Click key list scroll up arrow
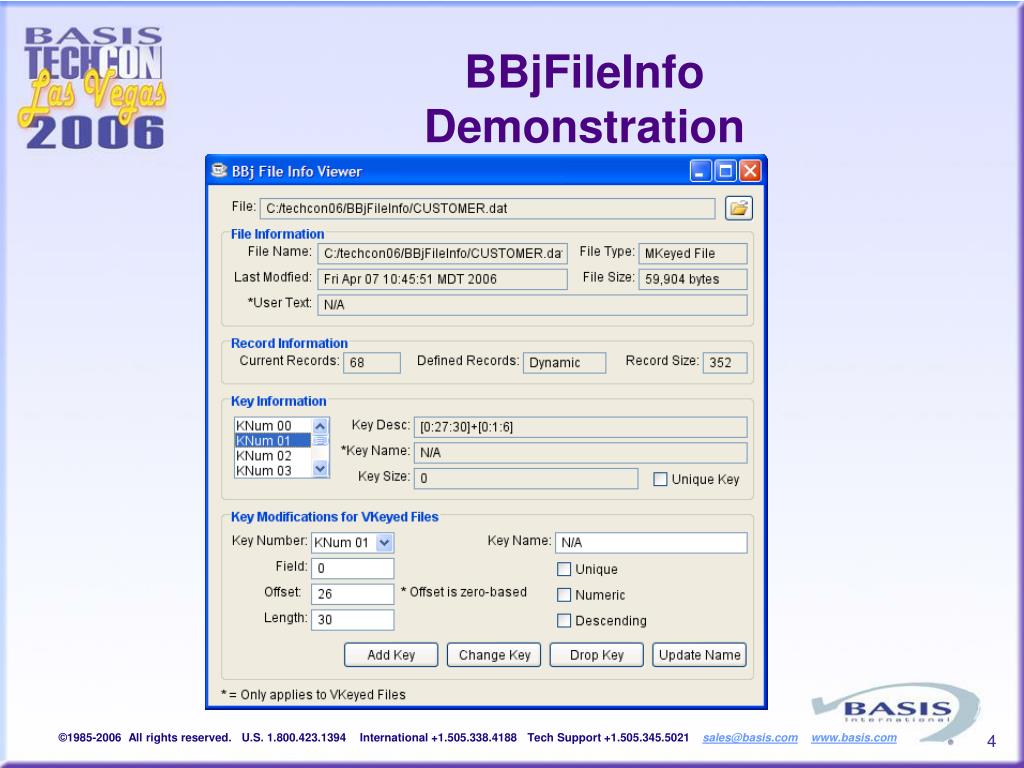The image size is (1024, 768). (320, 426)
